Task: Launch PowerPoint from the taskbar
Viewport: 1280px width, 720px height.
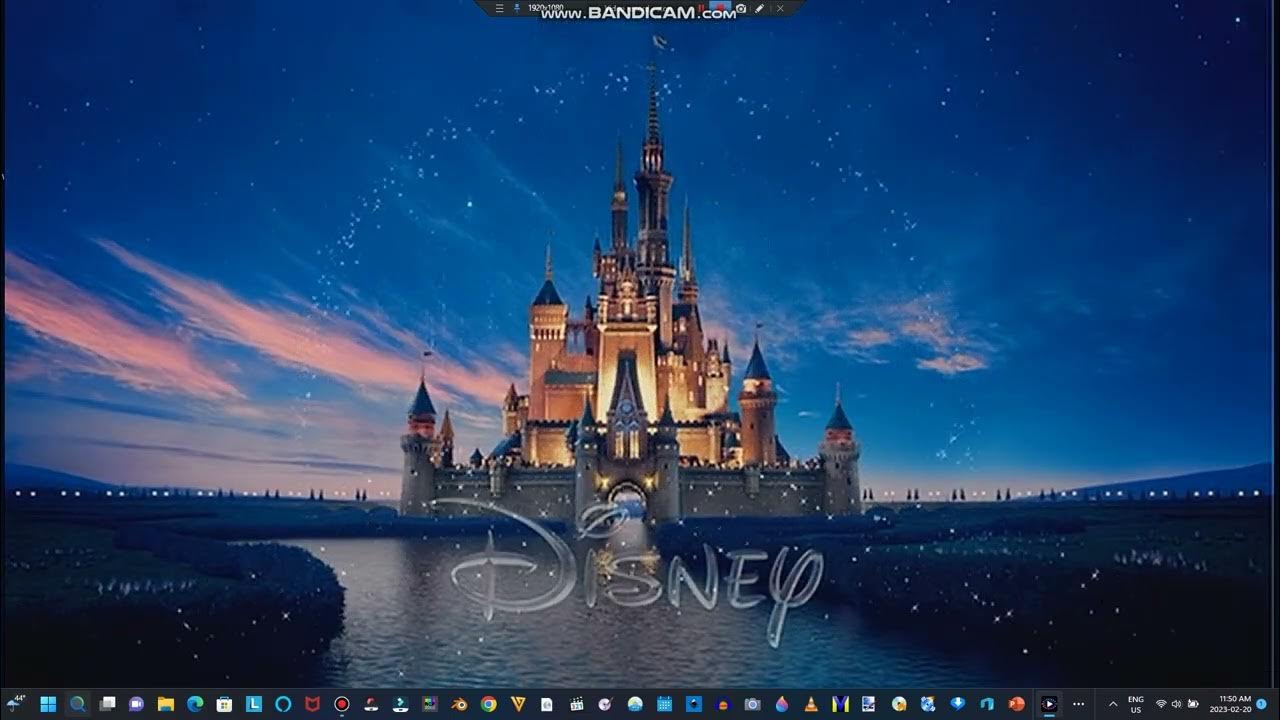Action: (1016, 704)
